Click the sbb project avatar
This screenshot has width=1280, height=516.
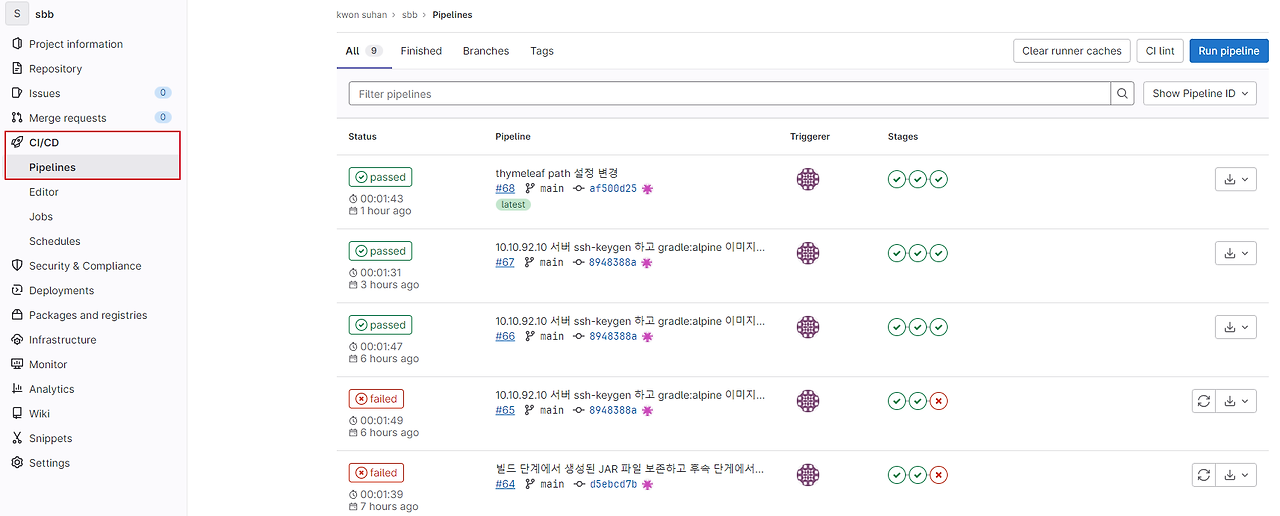17,14
